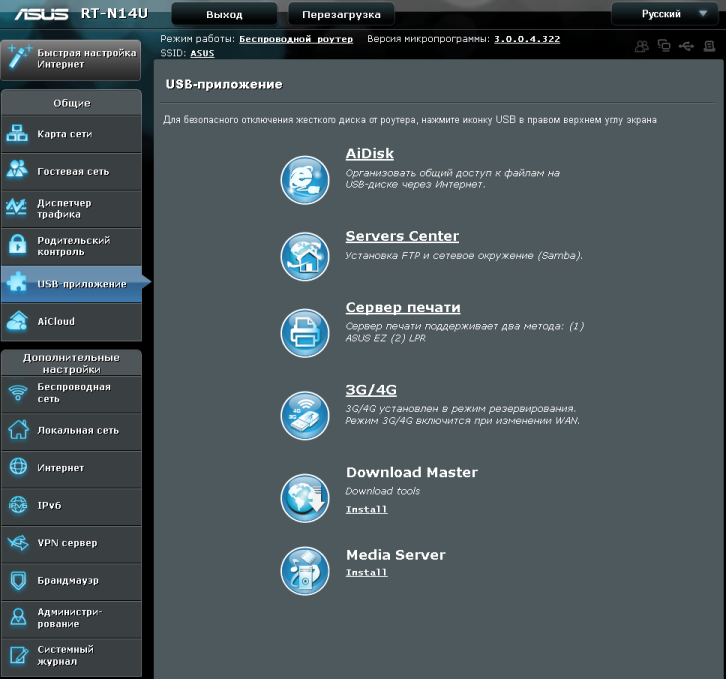This screenshot has height=679, width=726.
Task: Open the Карта сети menu item
Action: coord(71,134)
